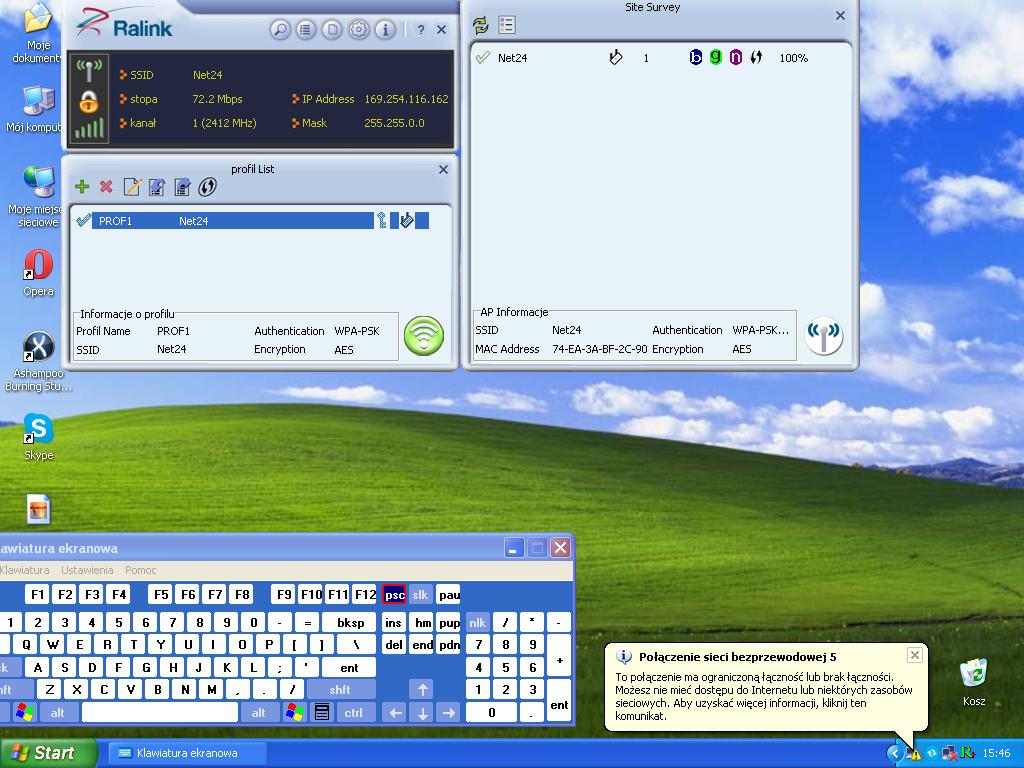Click the Link Information list button in Ralink
Image resolution: width=1024 pixels, height=768 pixels.
point(306,29)
